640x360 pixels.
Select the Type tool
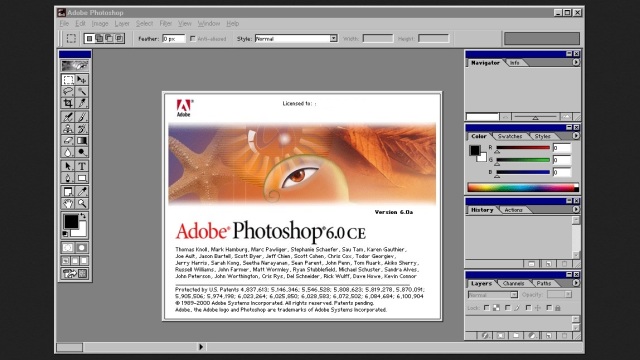click(x=82, y=166)
